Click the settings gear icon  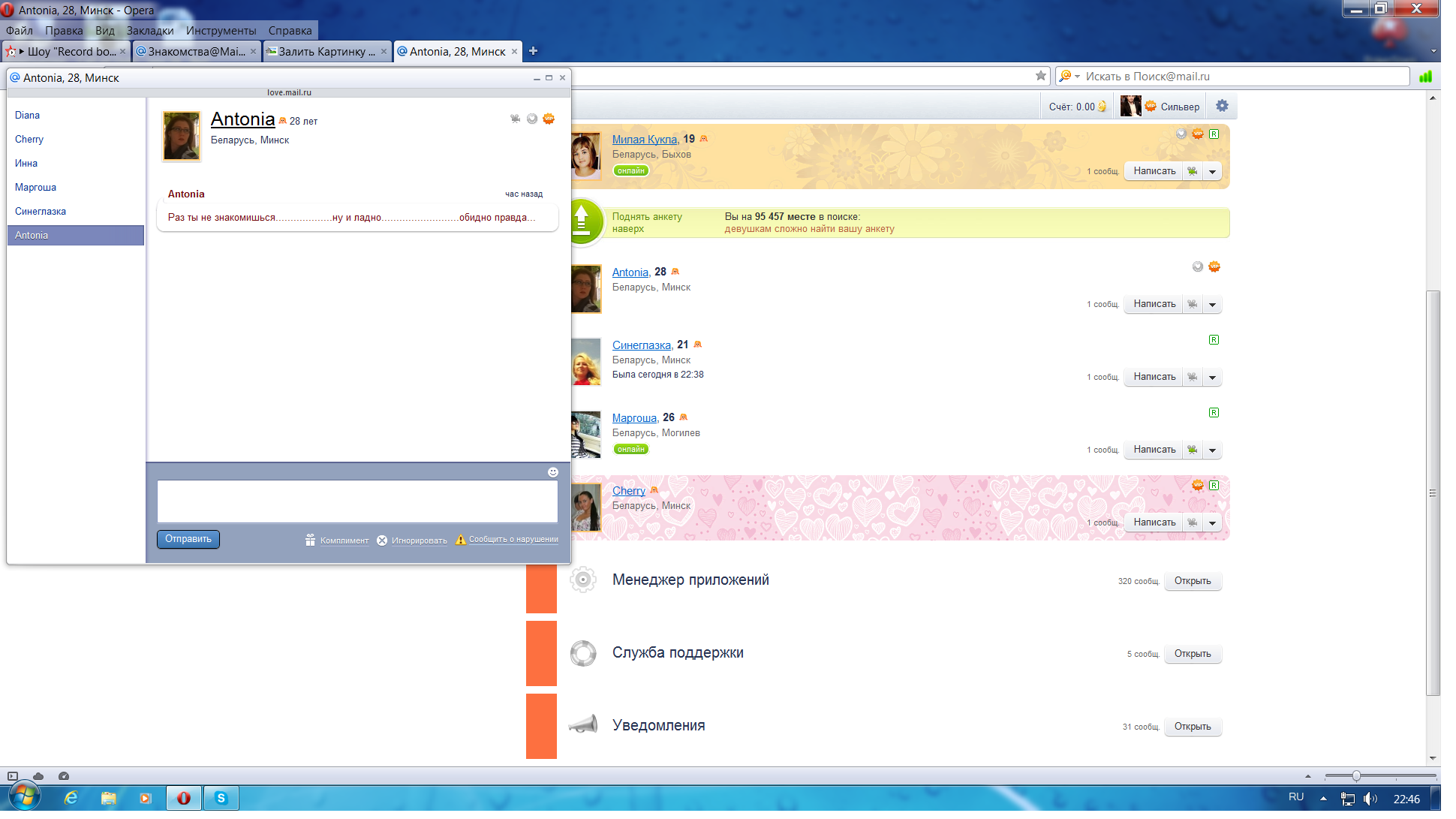[1222, 106]
